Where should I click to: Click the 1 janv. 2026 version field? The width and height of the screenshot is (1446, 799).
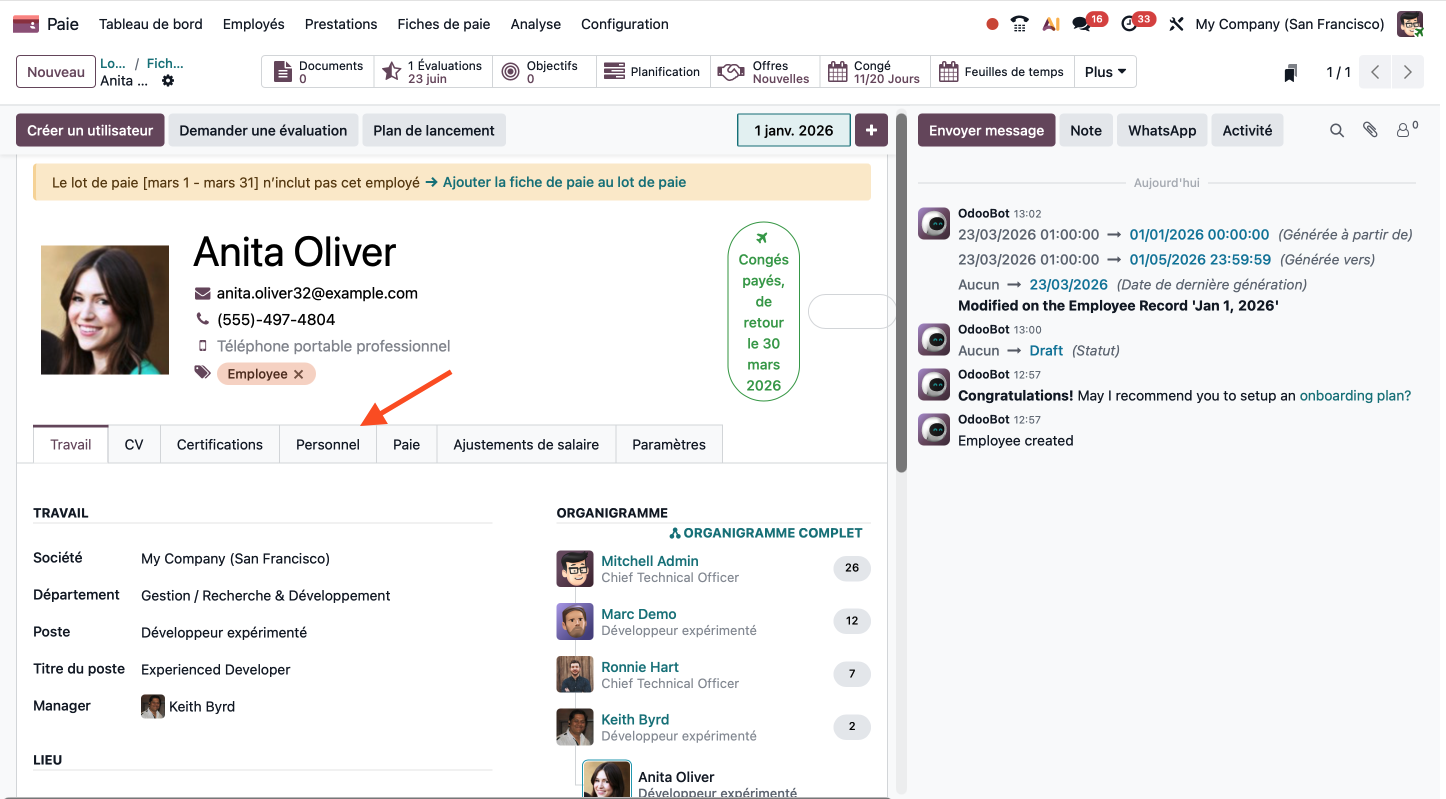[x=794, y=130]
